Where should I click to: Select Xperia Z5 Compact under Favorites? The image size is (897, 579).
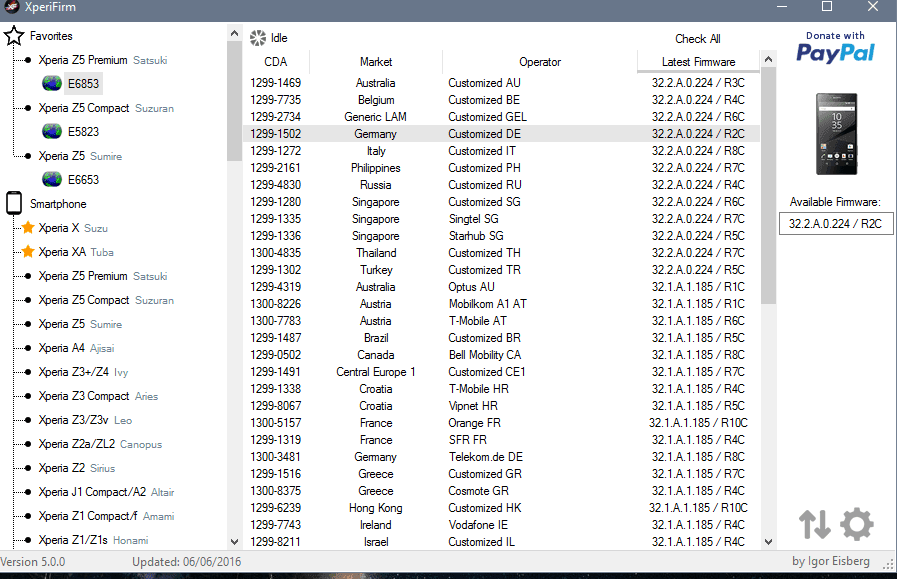coord(106,108)
